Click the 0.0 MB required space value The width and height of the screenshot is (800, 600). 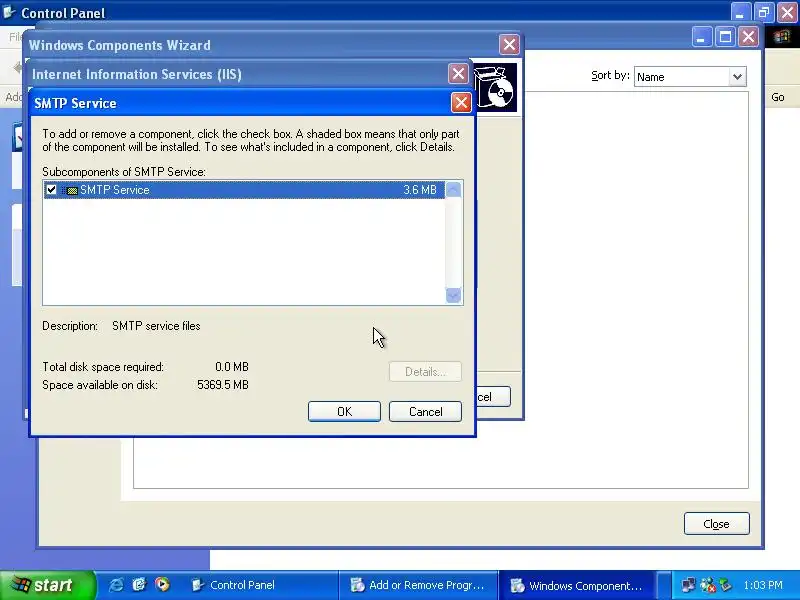(232, 367)
